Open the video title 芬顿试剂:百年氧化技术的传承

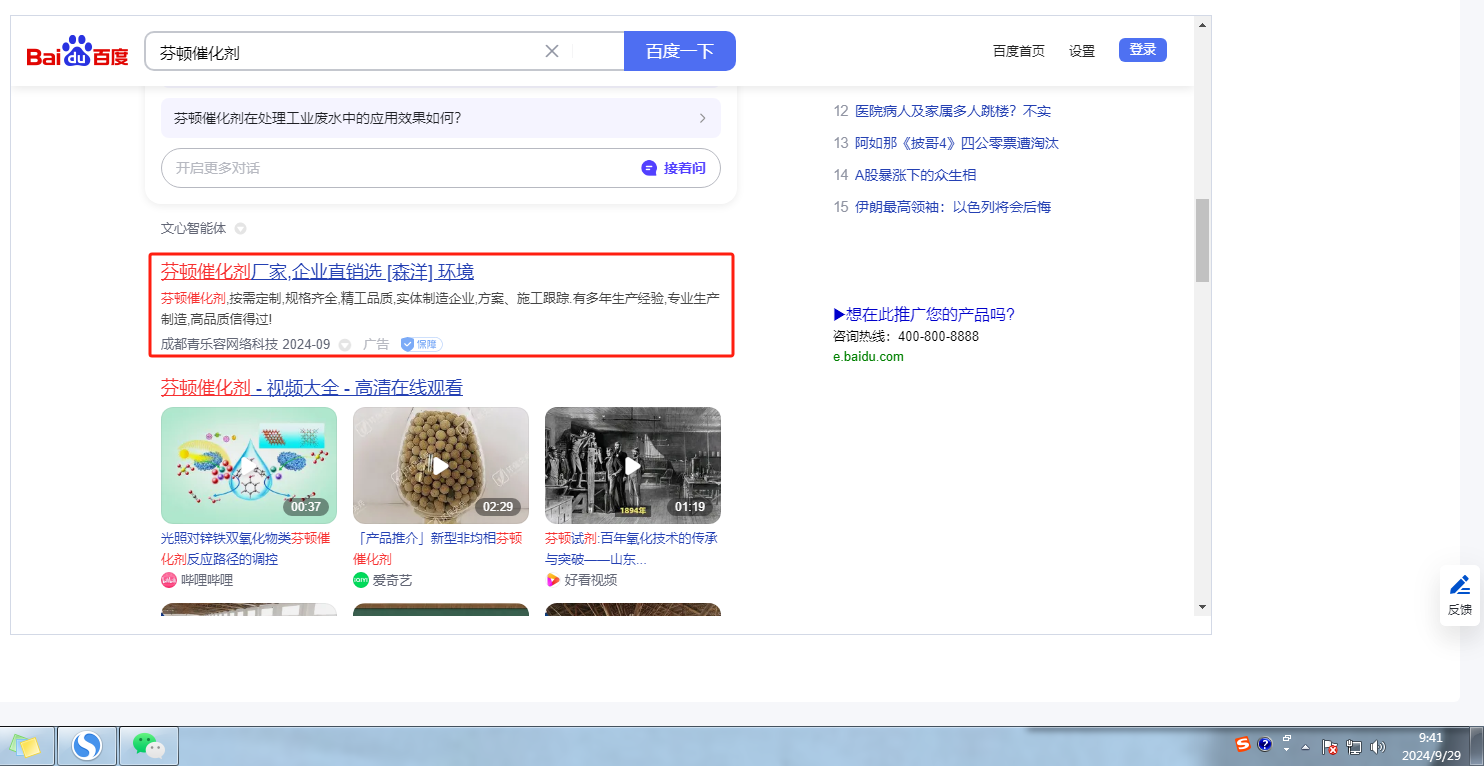pos(631,548)
